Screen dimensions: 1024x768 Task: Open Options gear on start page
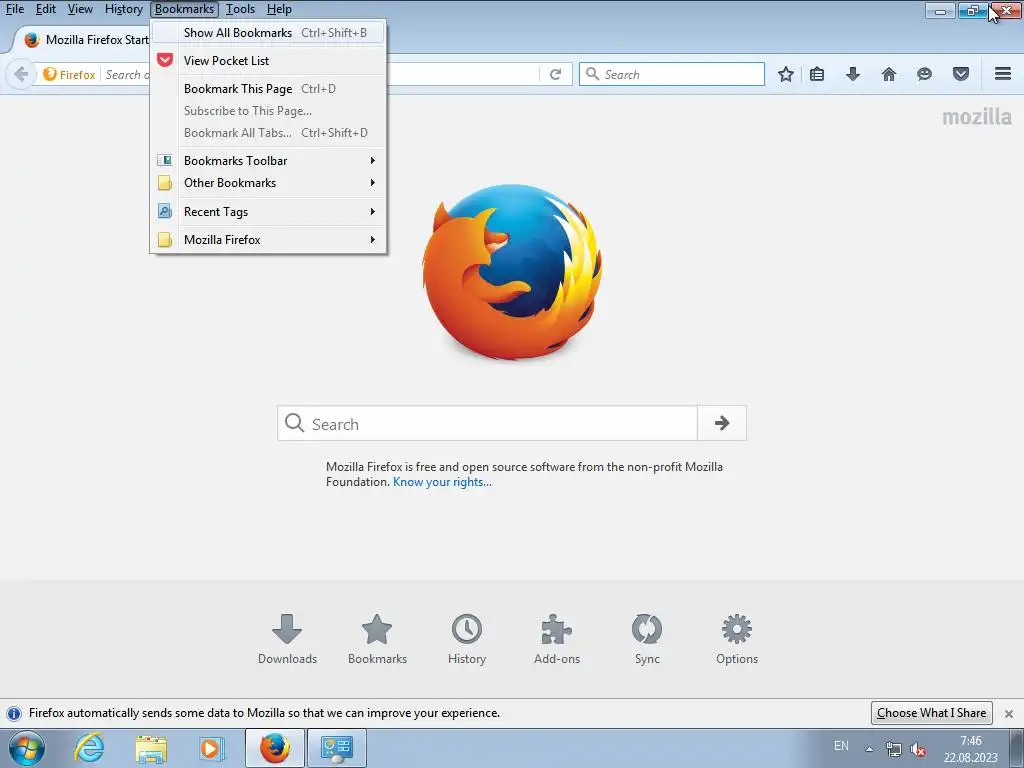737,639
